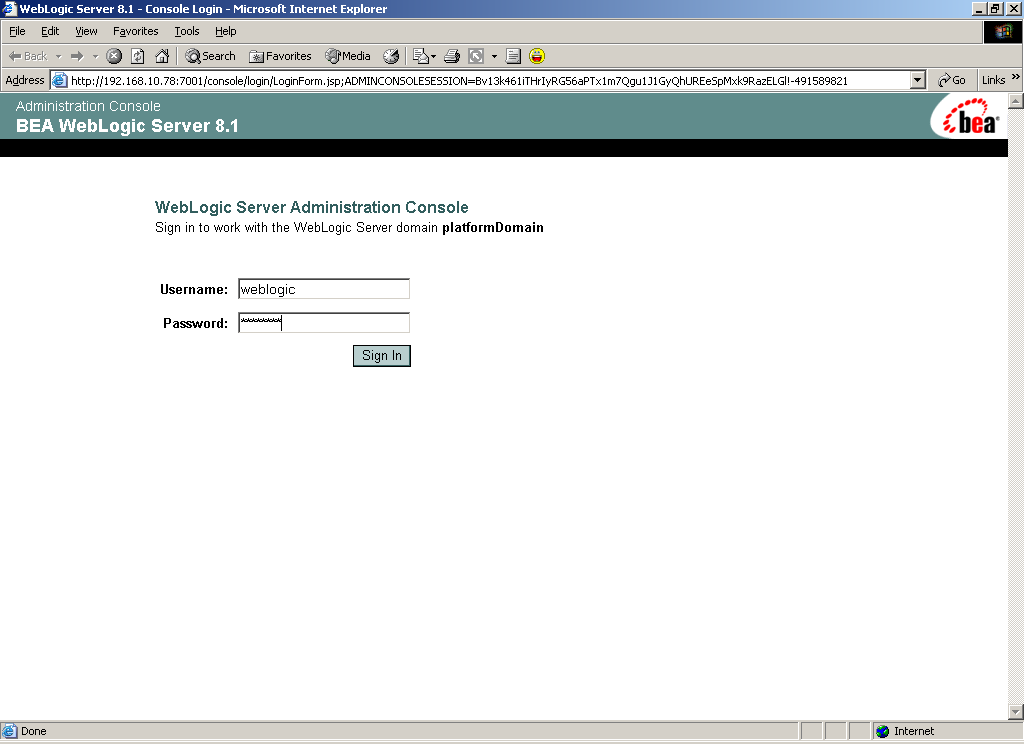The height and width of the screenshot is (744, 1024).
Task: Go to Home page icon
Action: (x=162, y=56)
